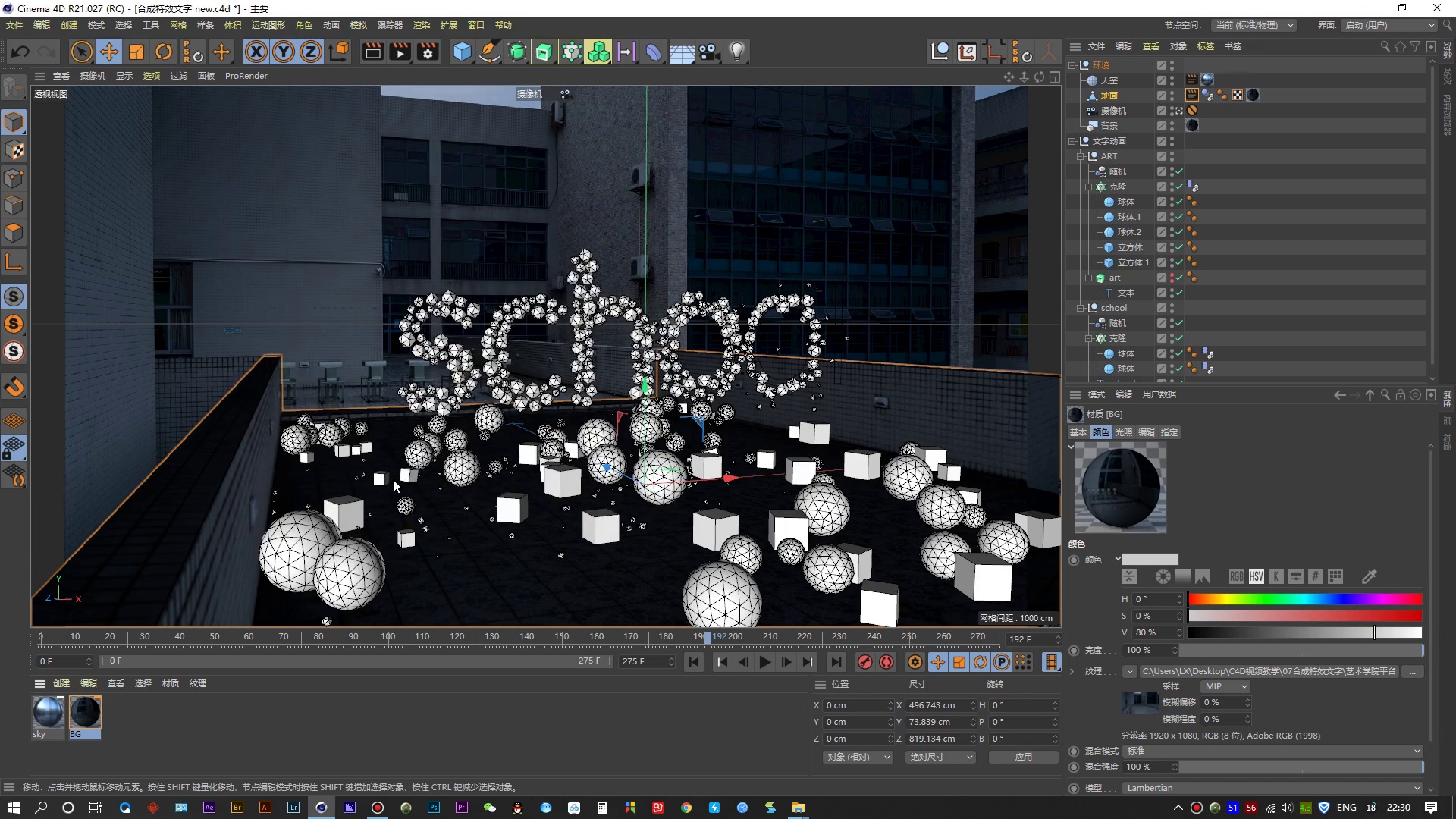Click the 应用 button

pos(1023,757)
